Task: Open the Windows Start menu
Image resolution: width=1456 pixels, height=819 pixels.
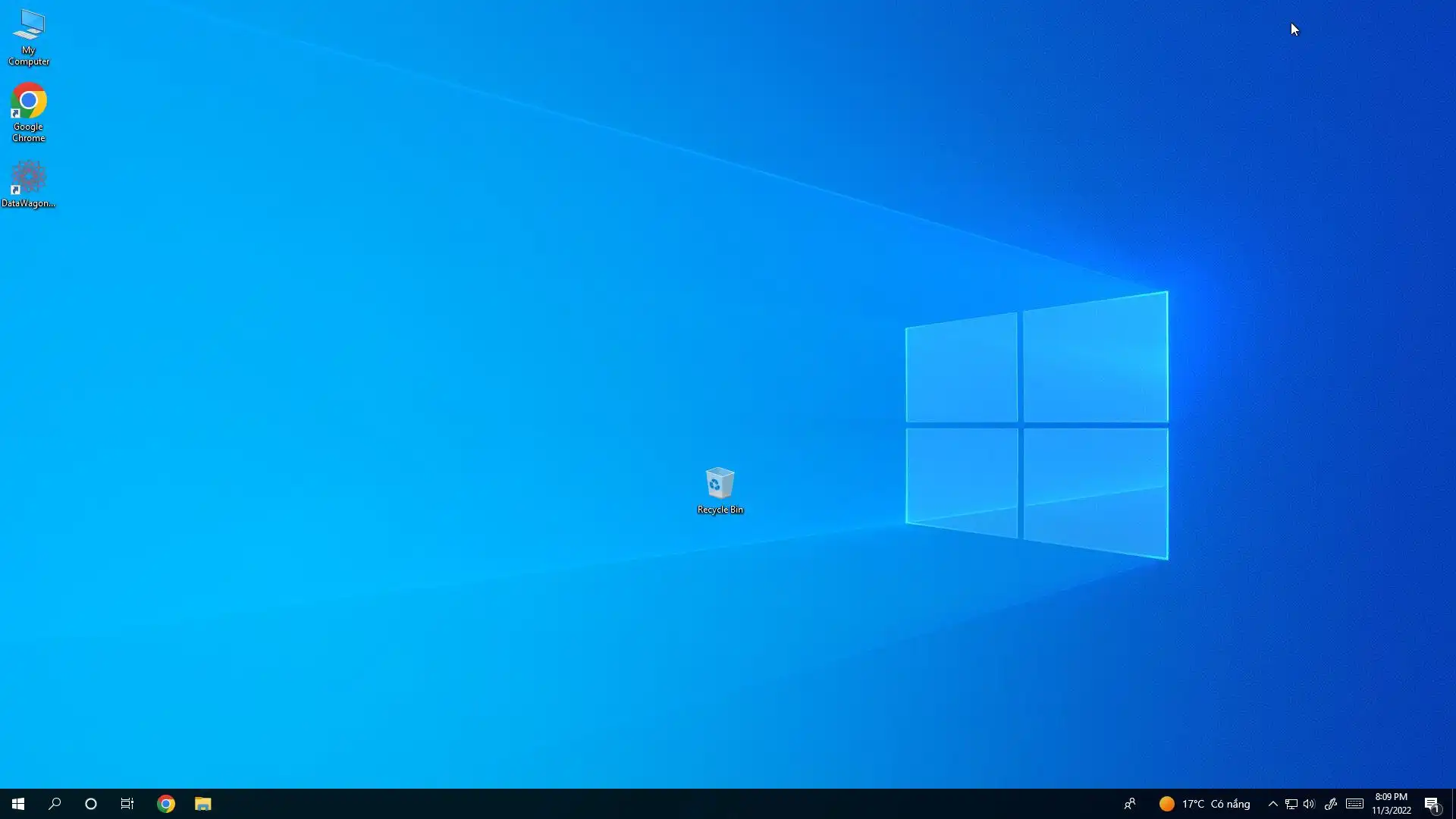Action: (x=18, y=804)
